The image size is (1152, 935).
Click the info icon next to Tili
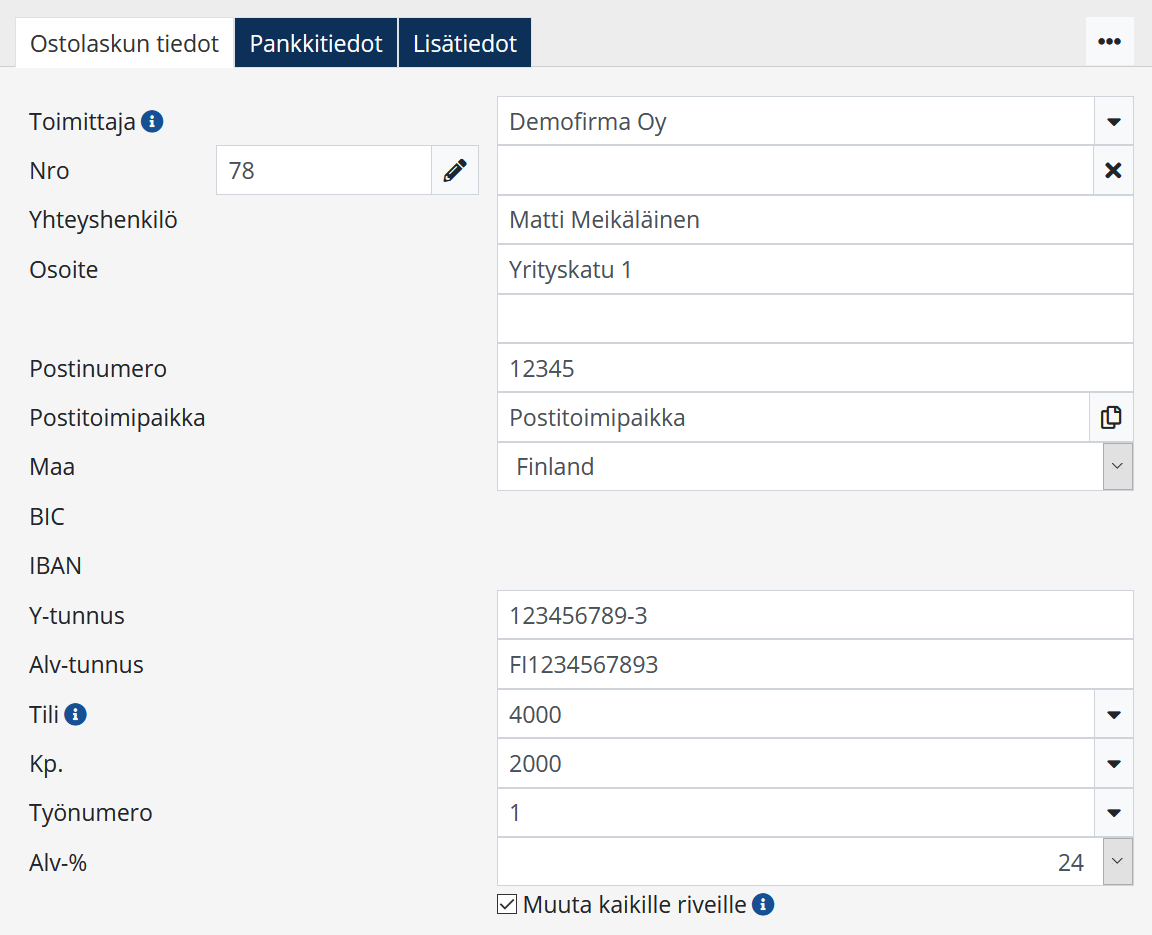point(76,715)
